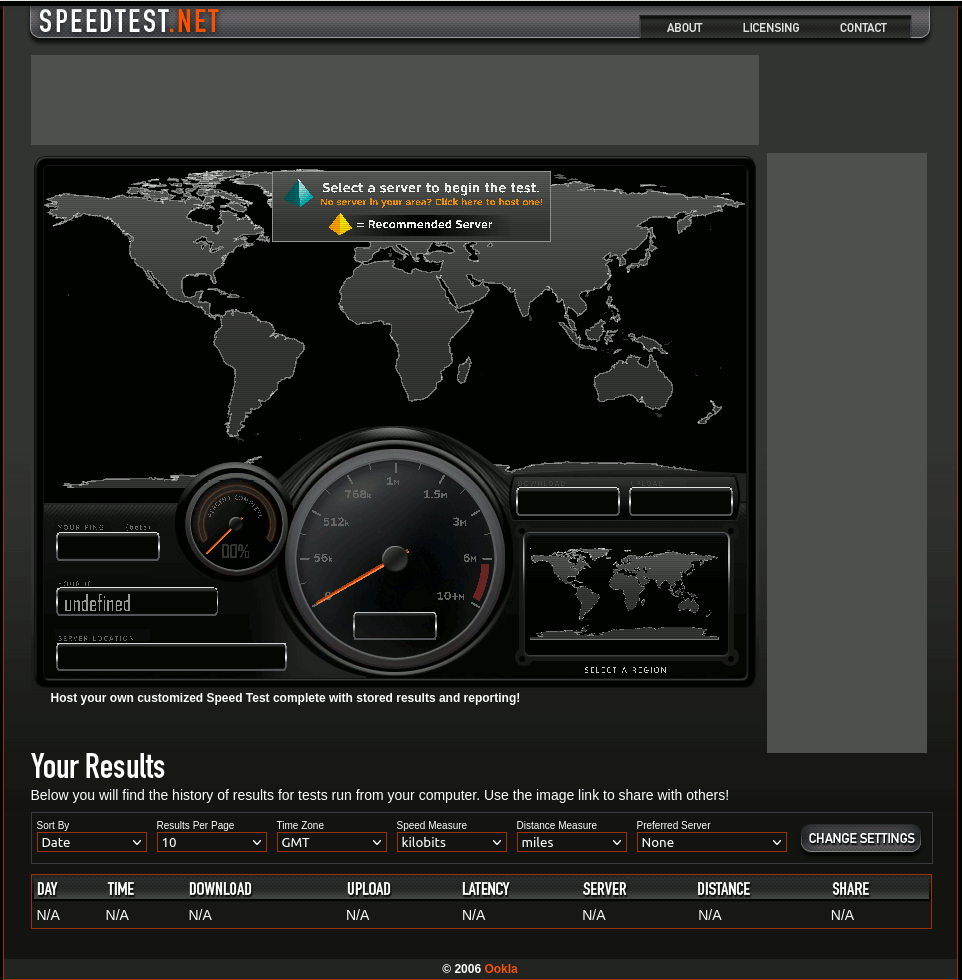Click the field showing 'undefined'
This screenshot has height=980, width=962.
click(137, 601)
